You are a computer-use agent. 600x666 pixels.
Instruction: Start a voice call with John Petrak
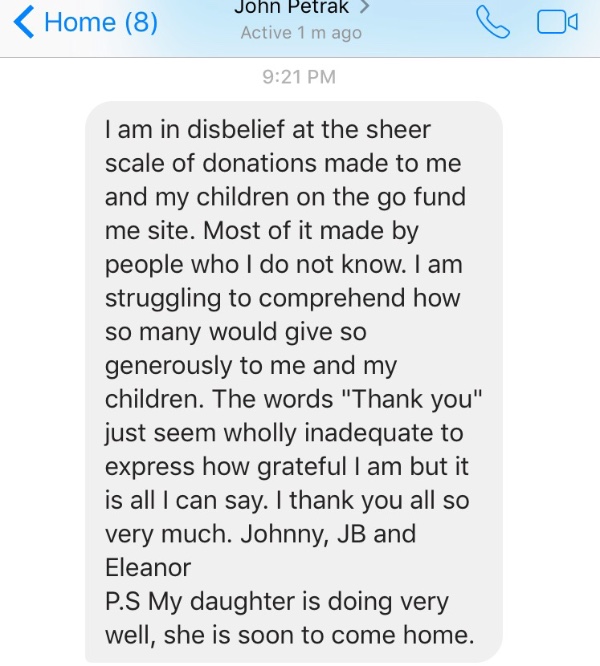[x=493, y=22]
